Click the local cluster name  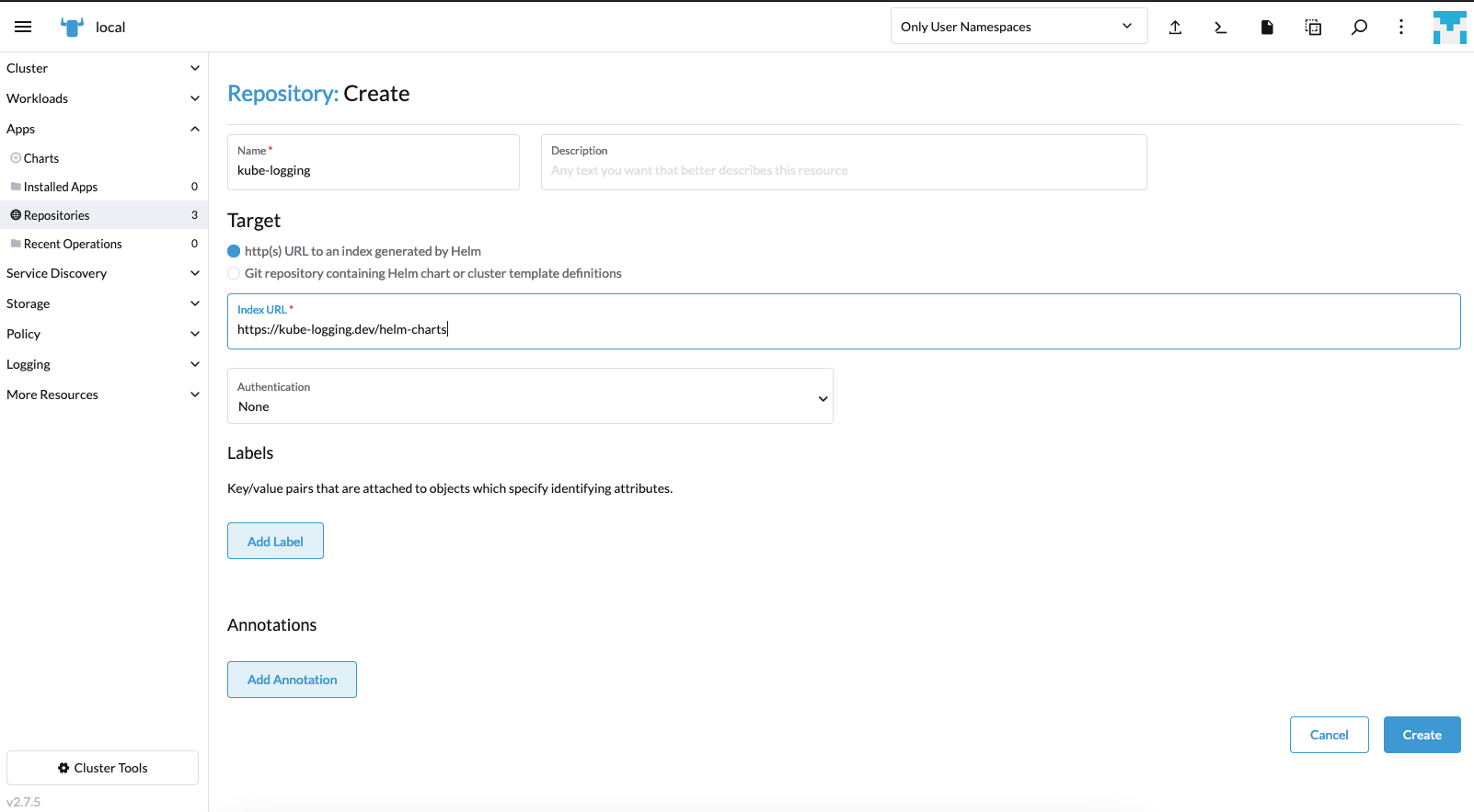(110, 27)
